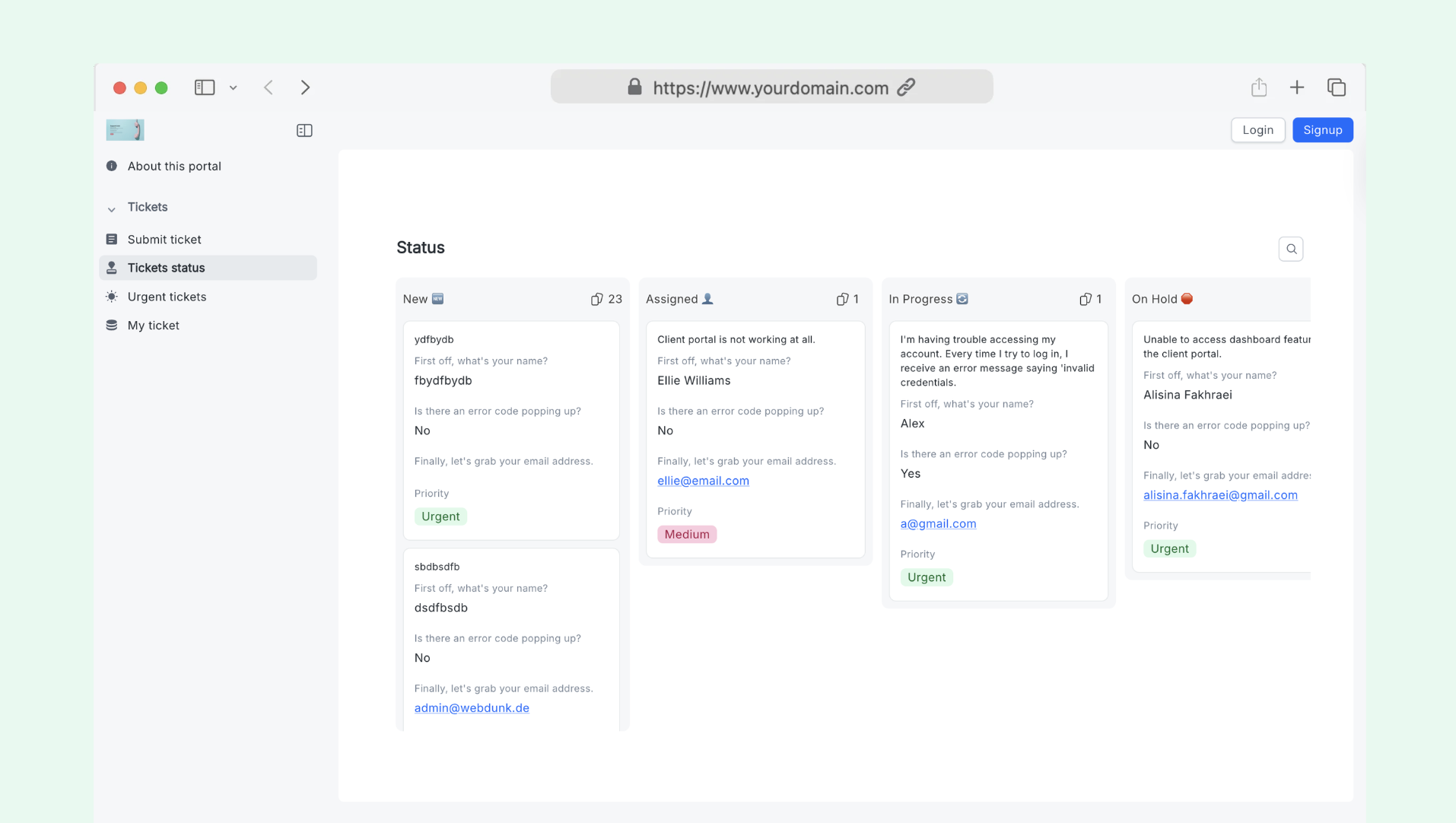This screenshot has height=823, width=1456.
Task: Open sidebar dropdown chevron in browser toolbar
Action: click(x=234, y=88)
